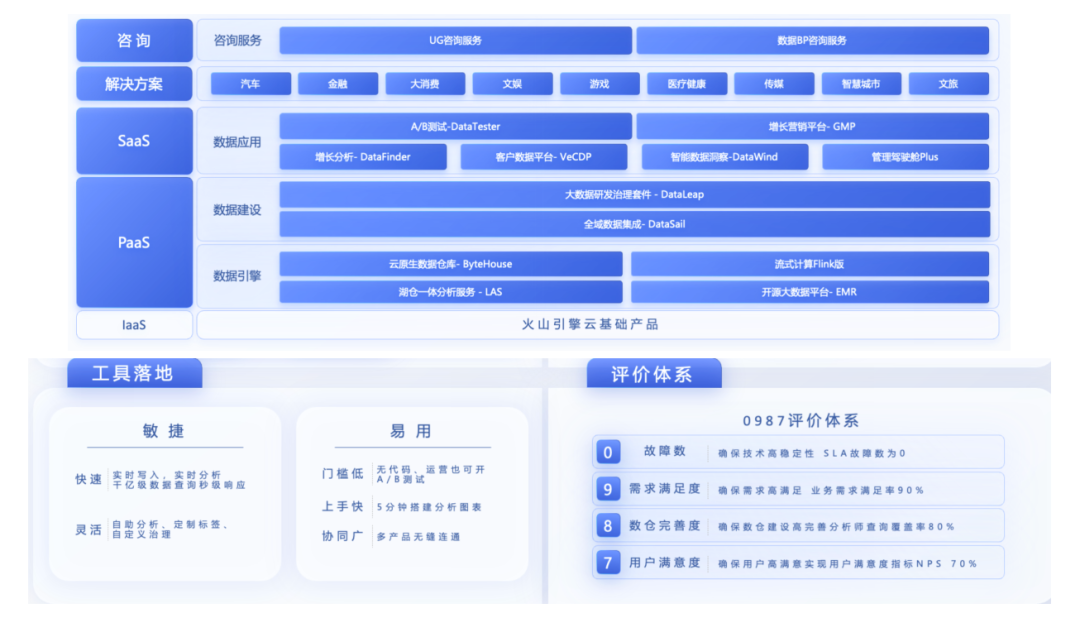This screenshot has height=618, width=1080.
Task: Click the 灵活 item label
Action: (89, 529)
